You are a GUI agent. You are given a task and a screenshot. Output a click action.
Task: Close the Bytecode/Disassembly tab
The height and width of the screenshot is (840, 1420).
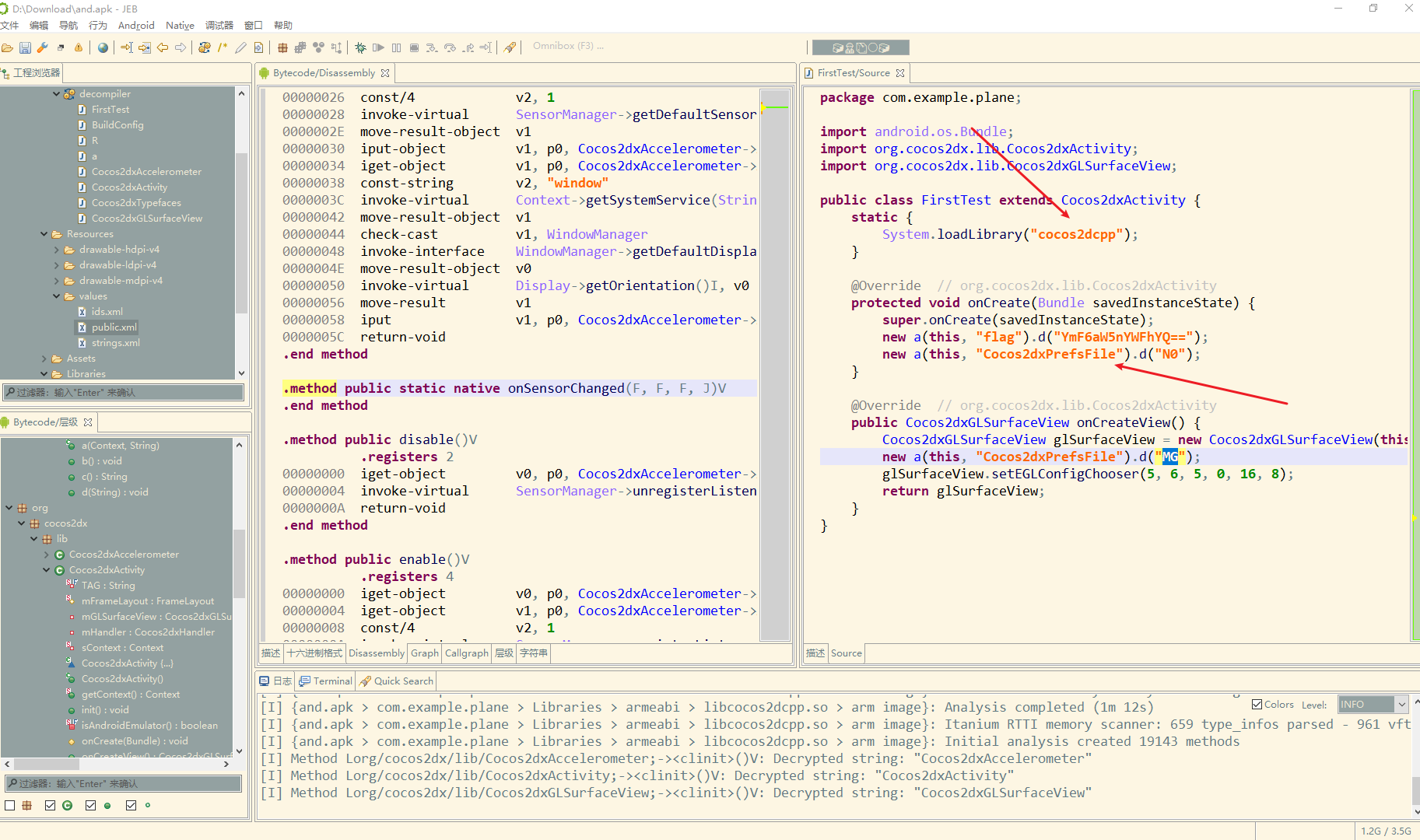(x=385, y=73)
